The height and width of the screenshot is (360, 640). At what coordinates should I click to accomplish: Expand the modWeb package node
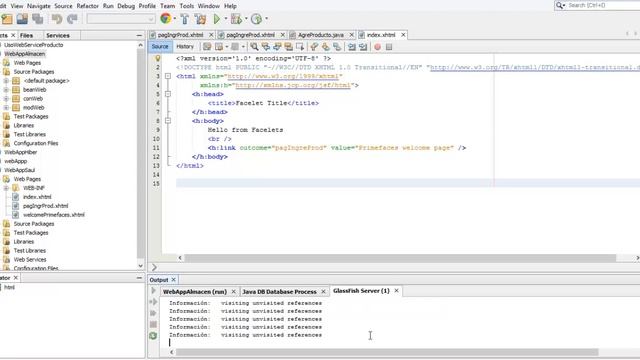[x=6, y=108]
